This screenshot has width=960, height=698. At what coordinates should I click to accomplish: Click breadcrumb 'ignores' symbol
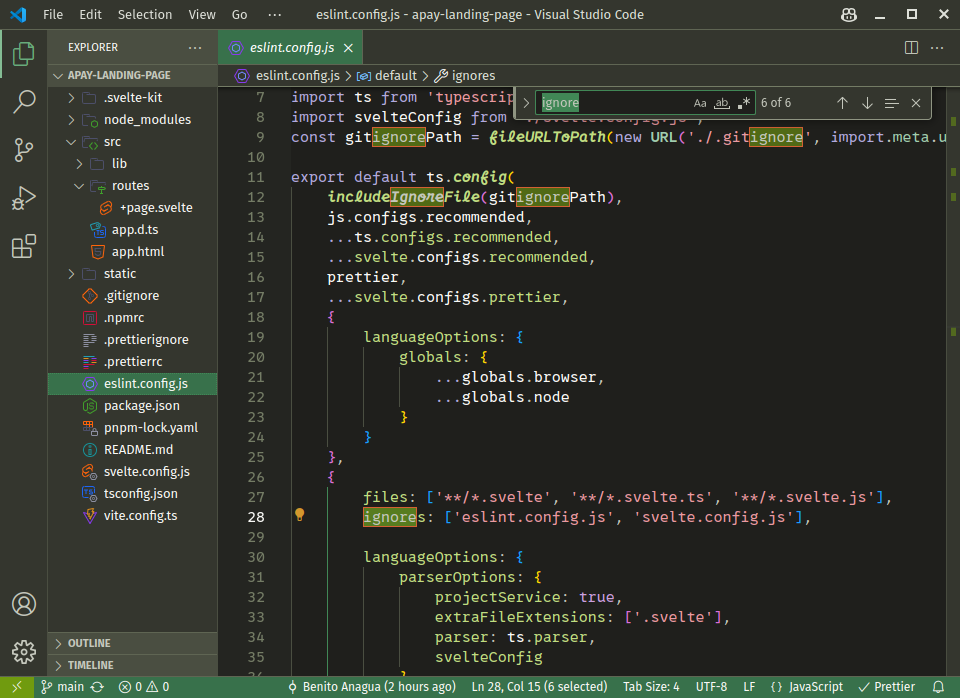465,76
